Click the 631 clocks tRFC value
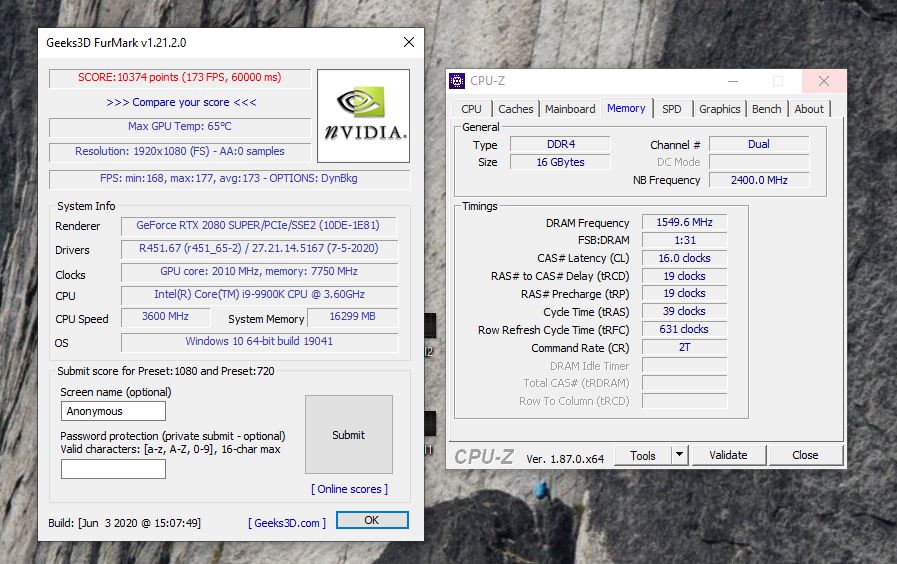Image resolution: width=897 pixels, height=564 pixels. pos(684,329)
